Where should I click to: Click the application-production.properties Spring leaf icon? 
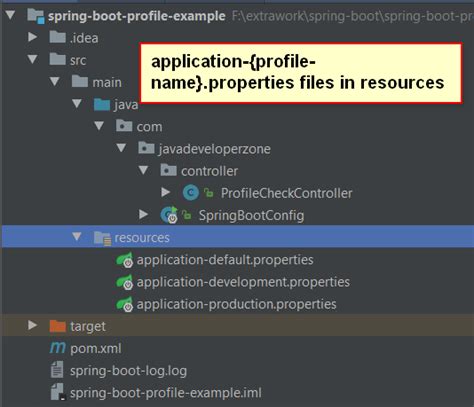pyautogui.click(x=124, y=304)
